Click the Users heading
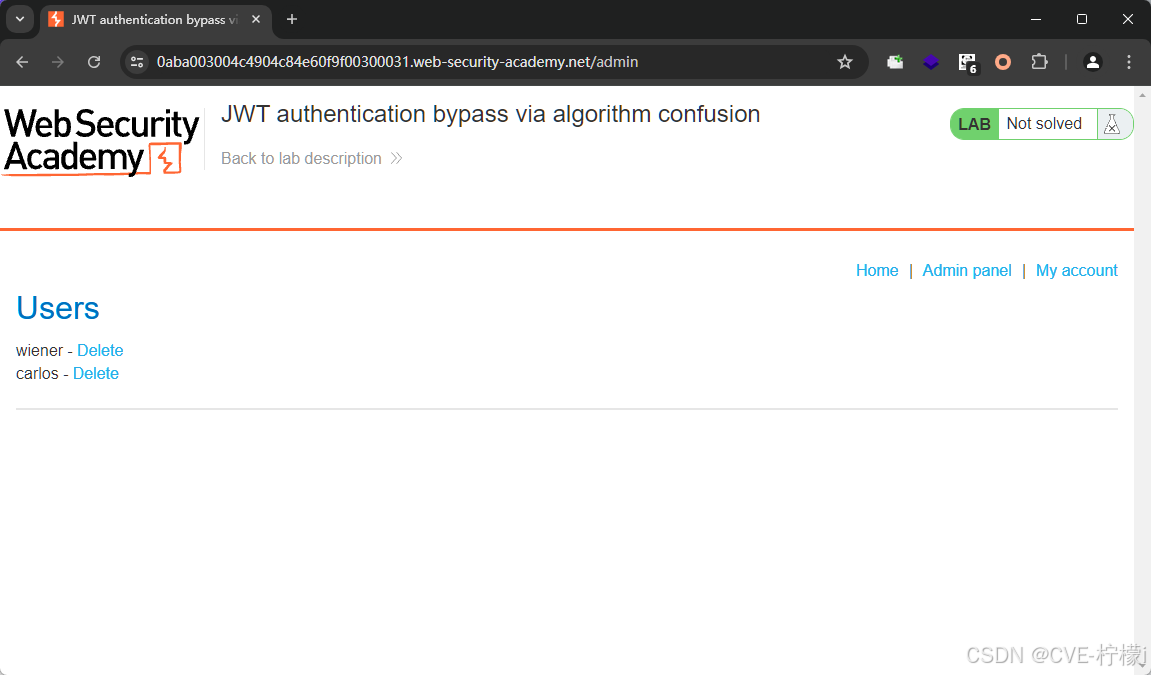 58,308
